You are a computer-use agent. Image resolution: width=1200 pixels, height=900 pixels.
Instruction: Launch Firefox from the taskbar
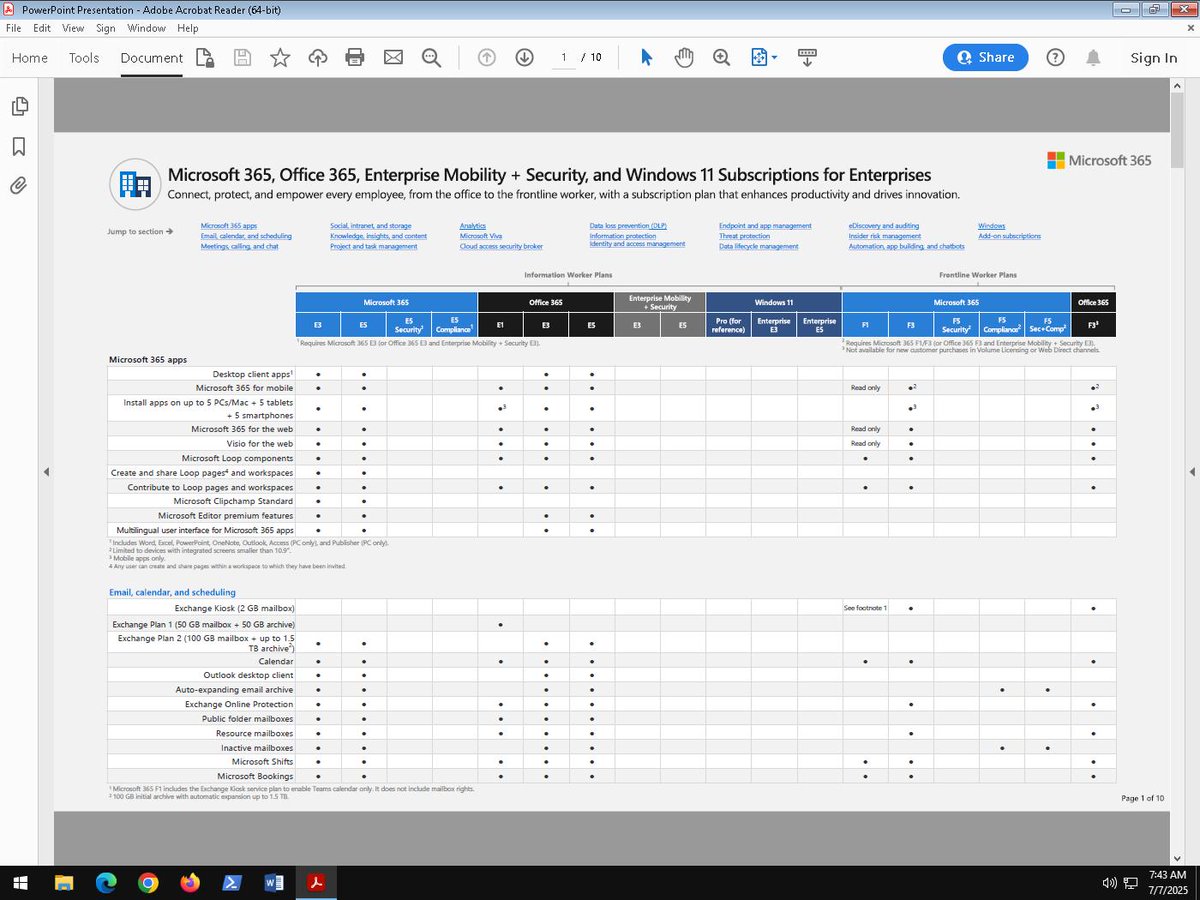[x=190, y=883]
